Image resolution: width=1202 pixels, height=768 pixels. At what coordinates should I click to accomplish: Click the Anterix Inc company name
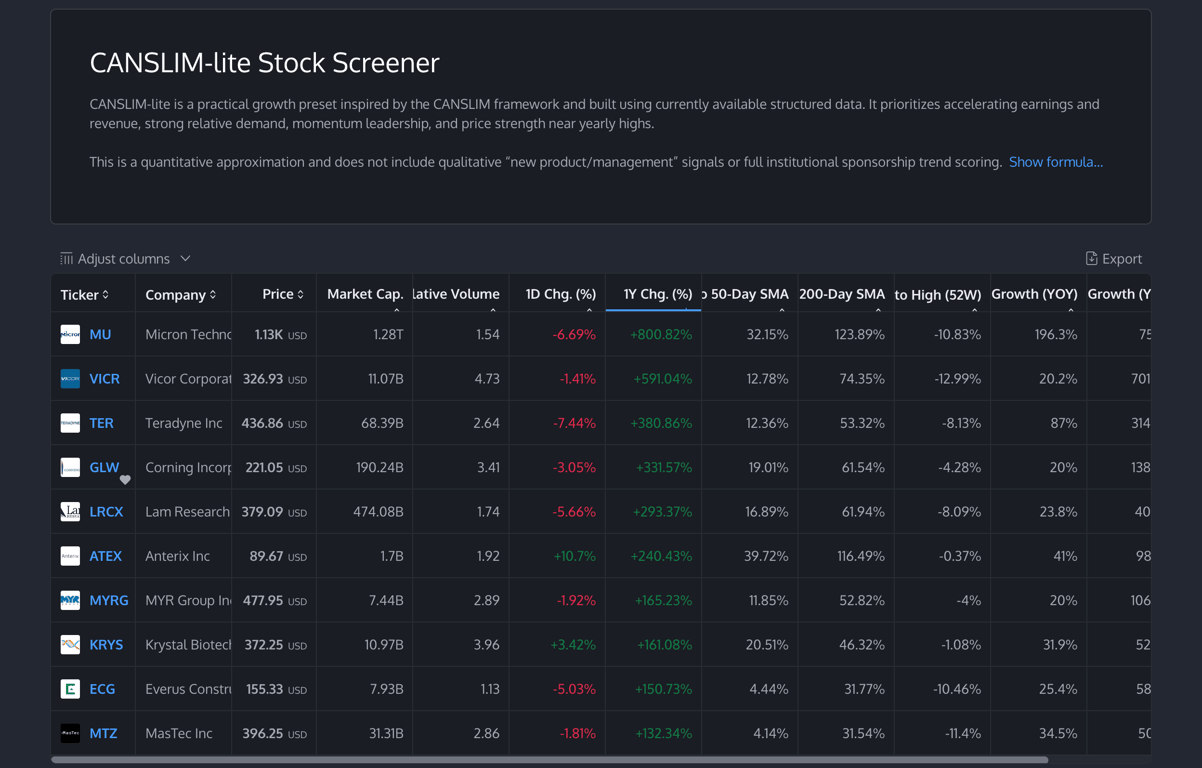point(177,556)
